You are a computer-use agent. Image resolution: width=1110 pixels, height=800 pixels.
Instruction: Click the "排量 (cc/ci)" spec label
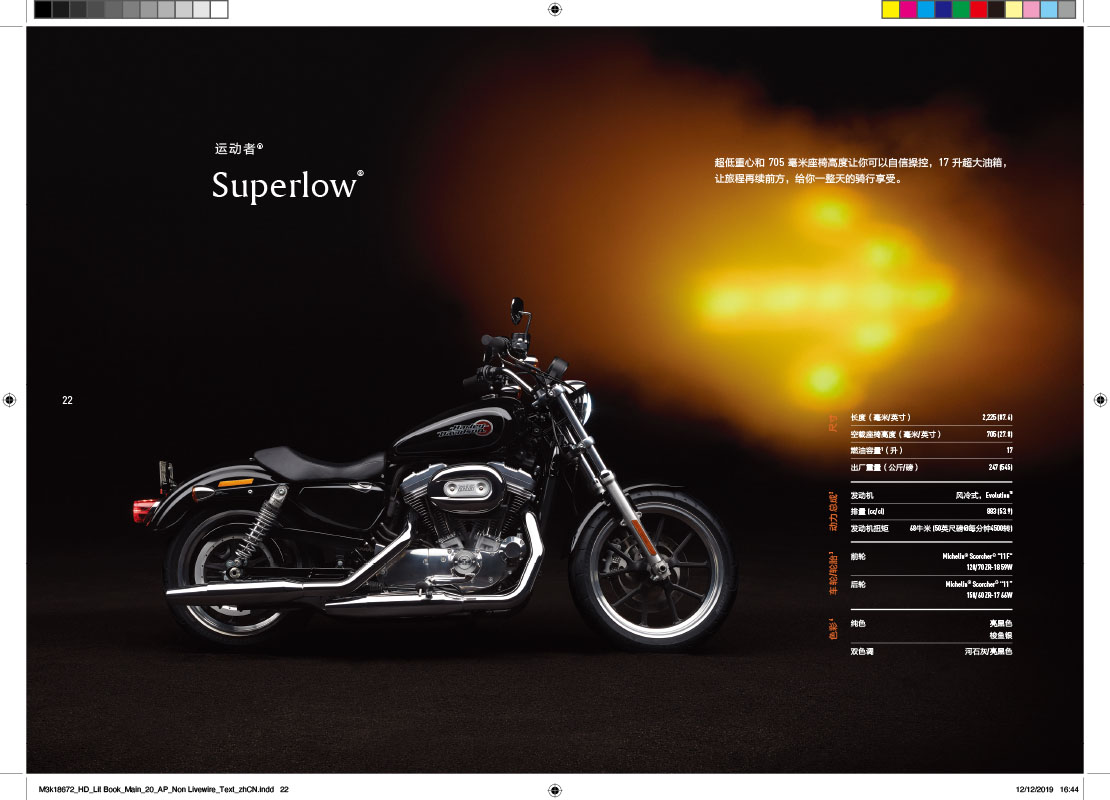click(x=867, y=511)
